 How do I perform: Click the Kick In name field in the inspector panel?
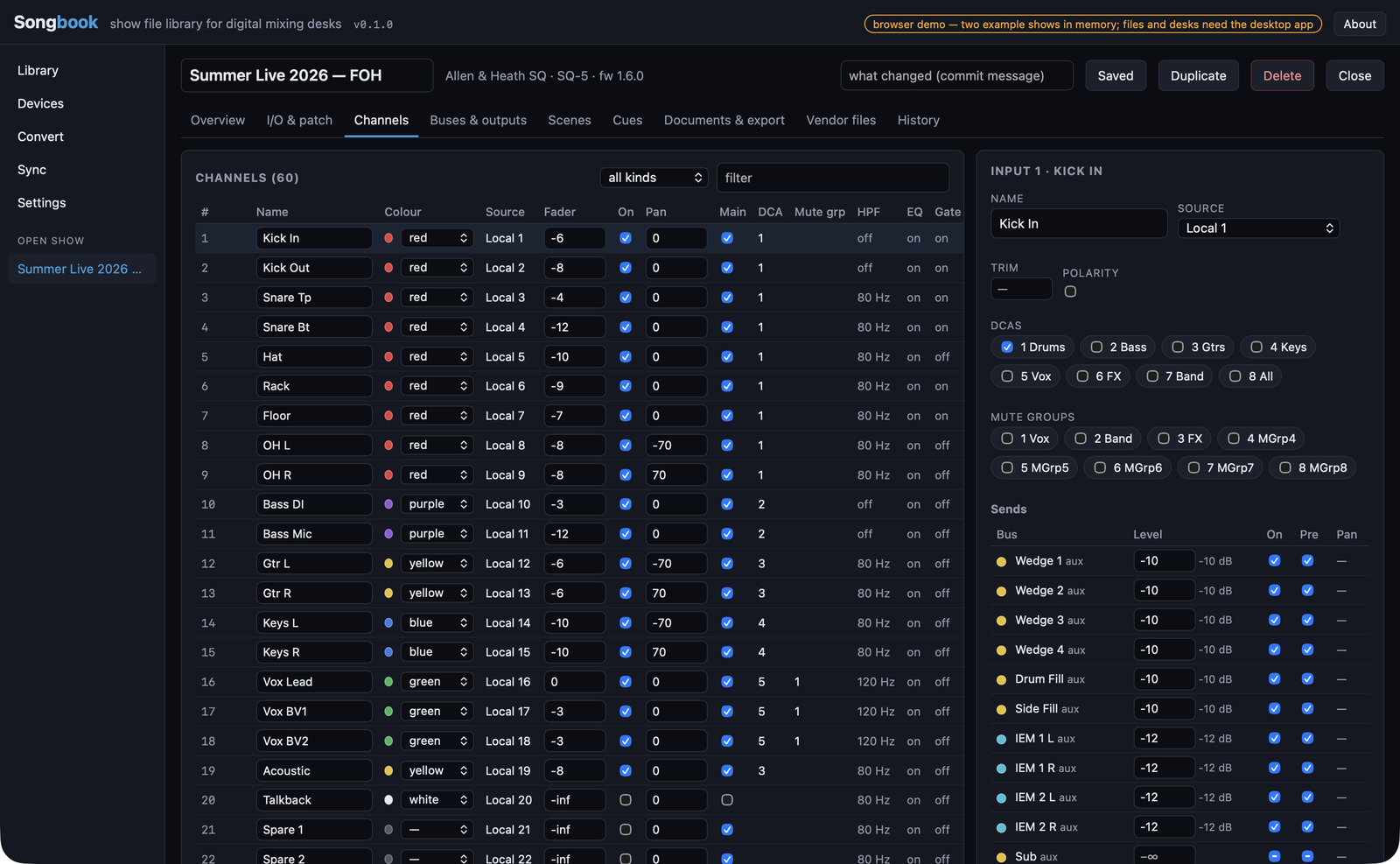pyautogui.click(x=1079, y=223)
